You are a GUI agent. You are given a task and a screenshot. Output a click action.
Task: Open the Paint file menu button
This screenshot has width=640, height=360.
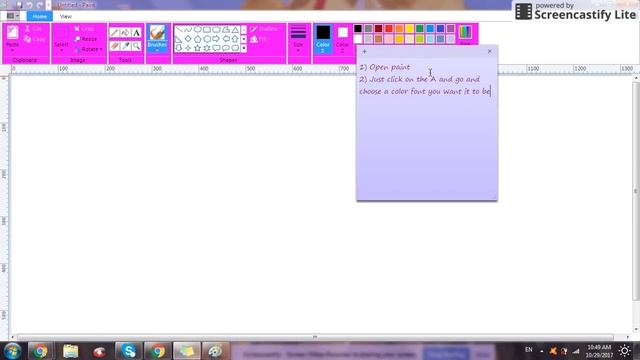click(x=13, y=16)
